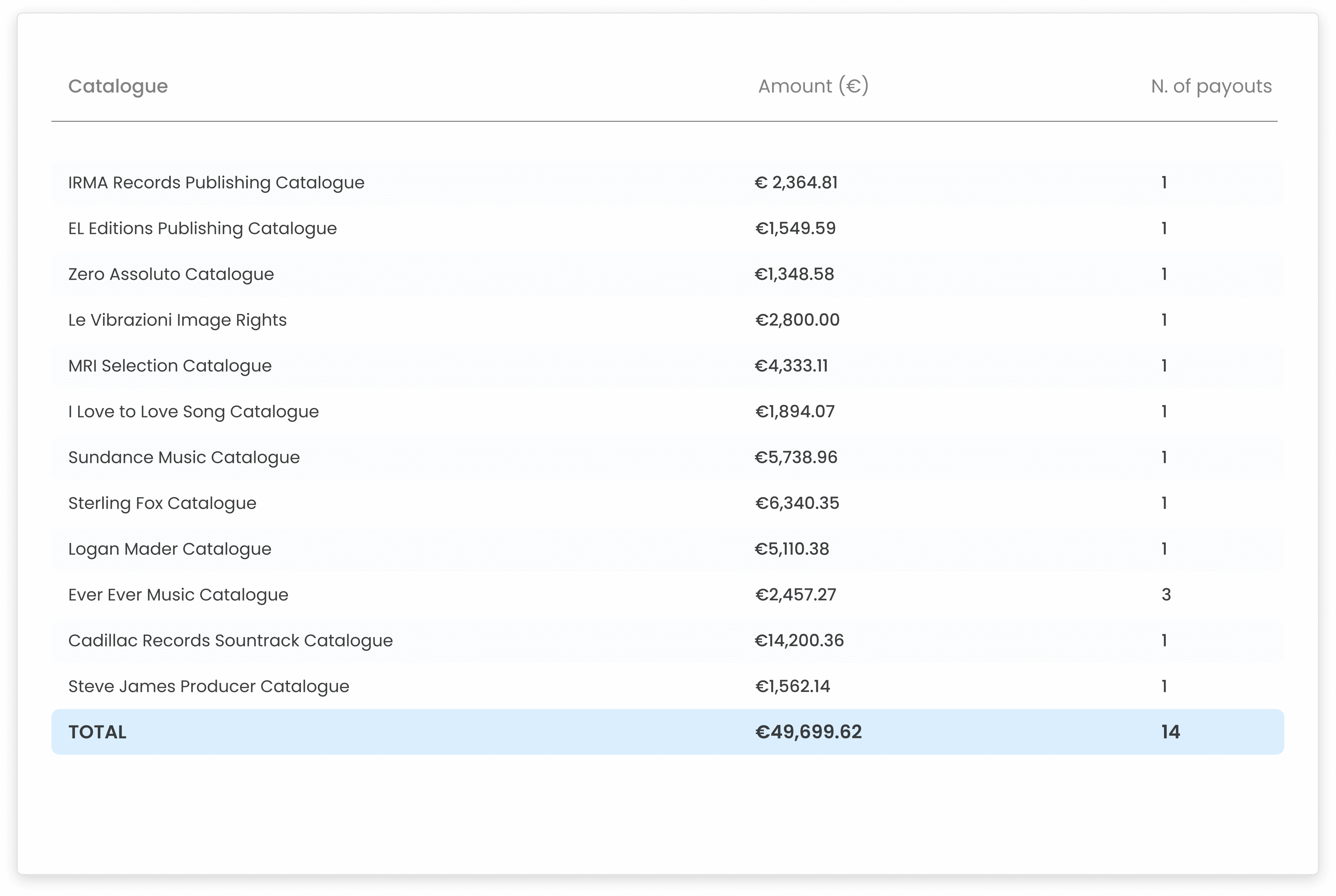Image resolution: width=1336 pixels, height=896 pixels.
Task: Click payout count for Sterling Fox Catalogue
Action: click(1164, 503)
